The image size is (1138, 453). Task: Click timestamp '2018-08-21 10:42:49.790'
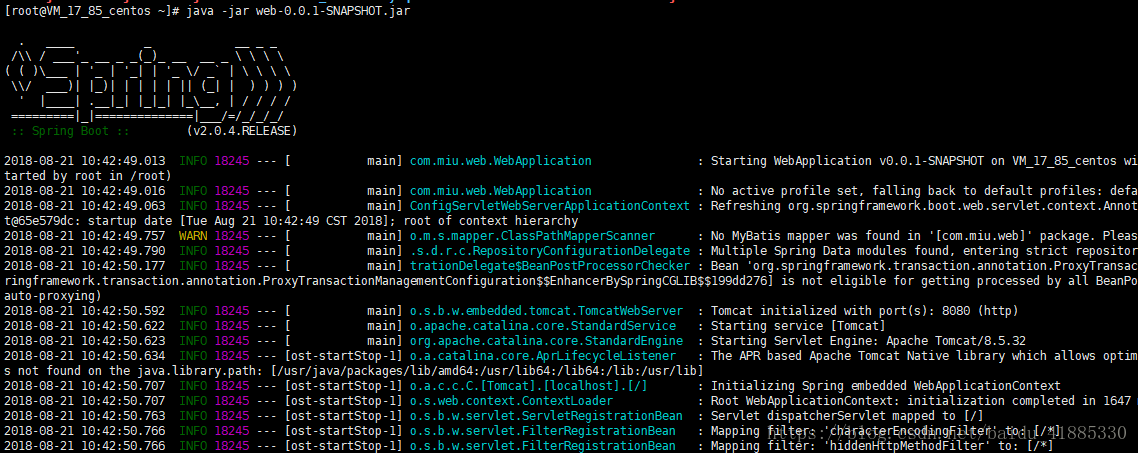84,251
